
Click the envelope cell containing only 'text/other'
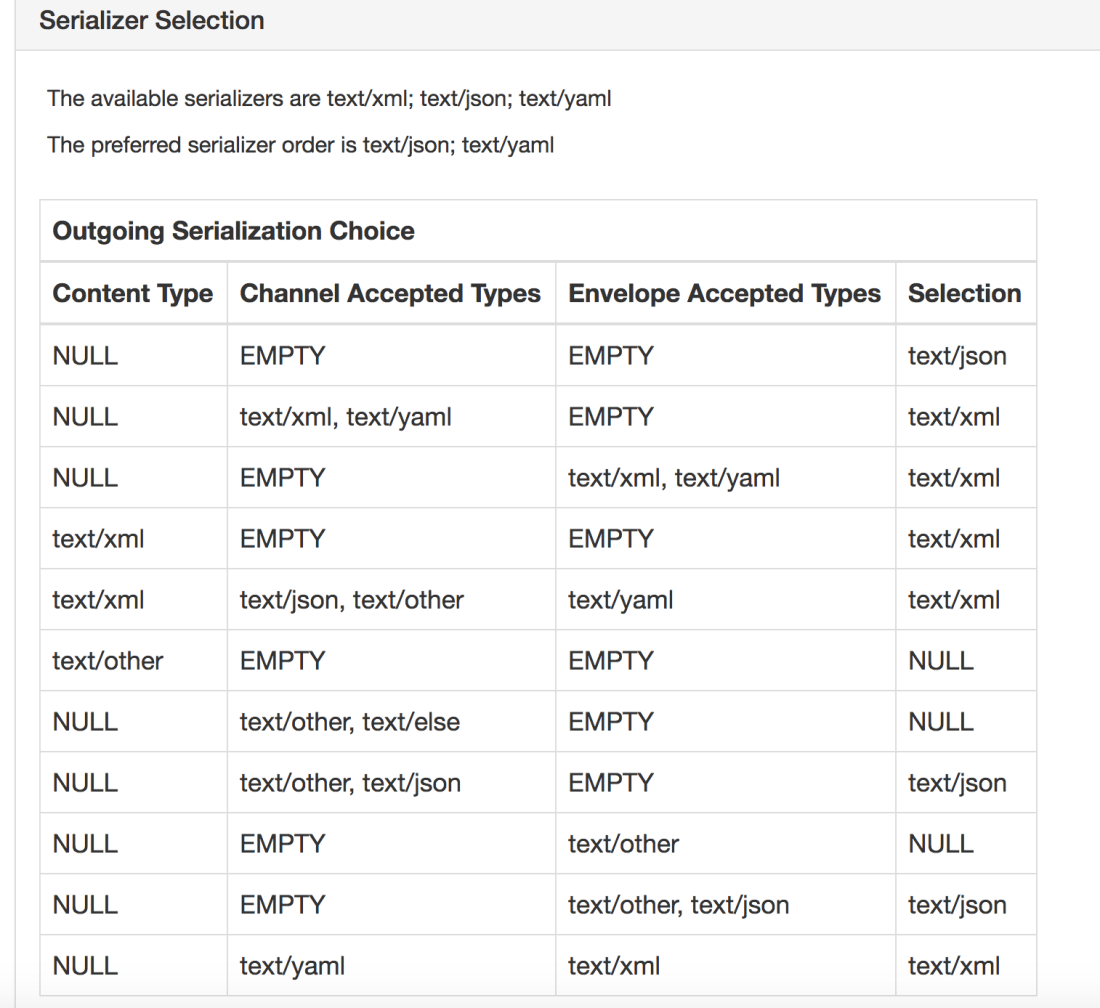[623, 844]
